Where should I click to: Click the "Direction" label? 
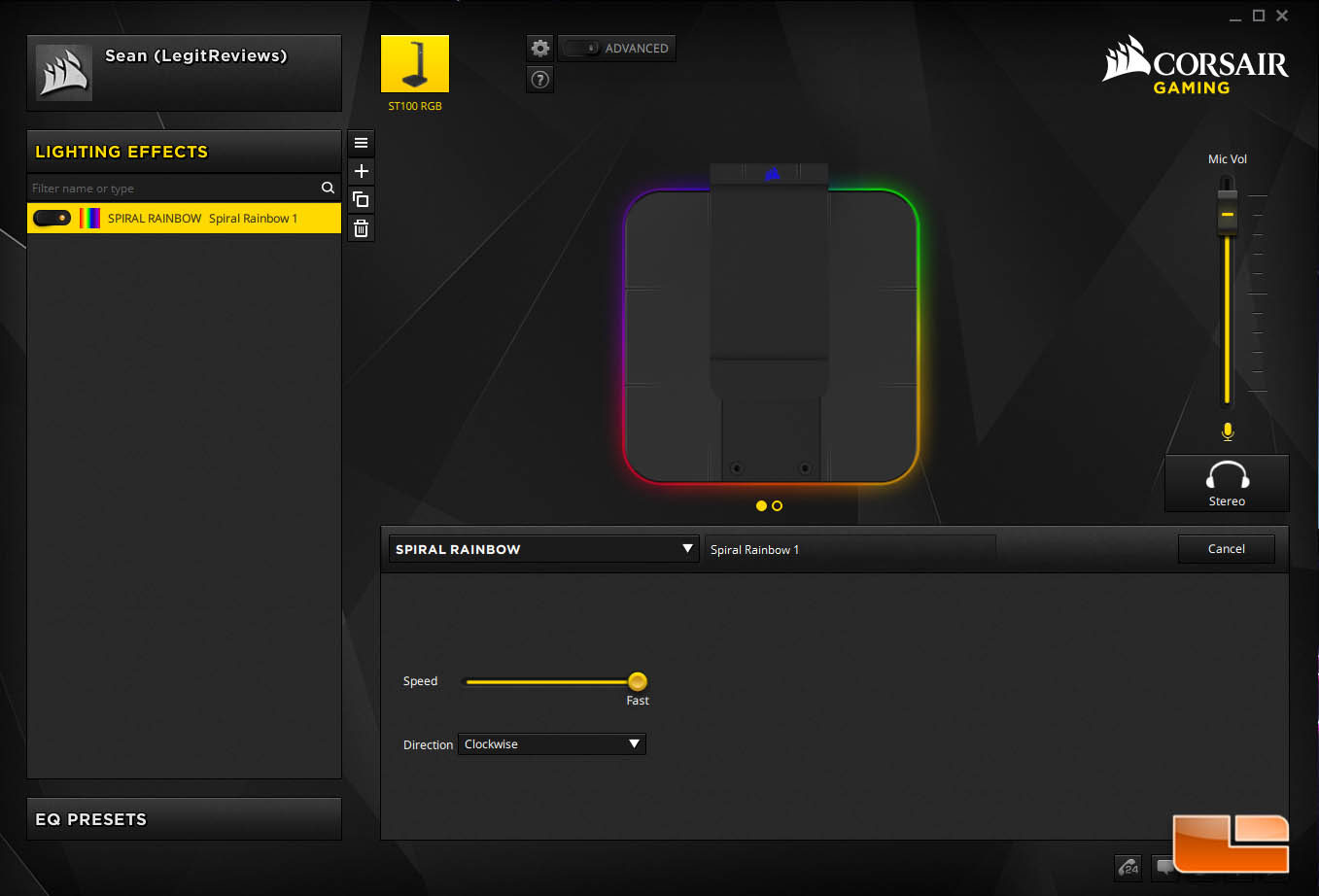point(428,744)
